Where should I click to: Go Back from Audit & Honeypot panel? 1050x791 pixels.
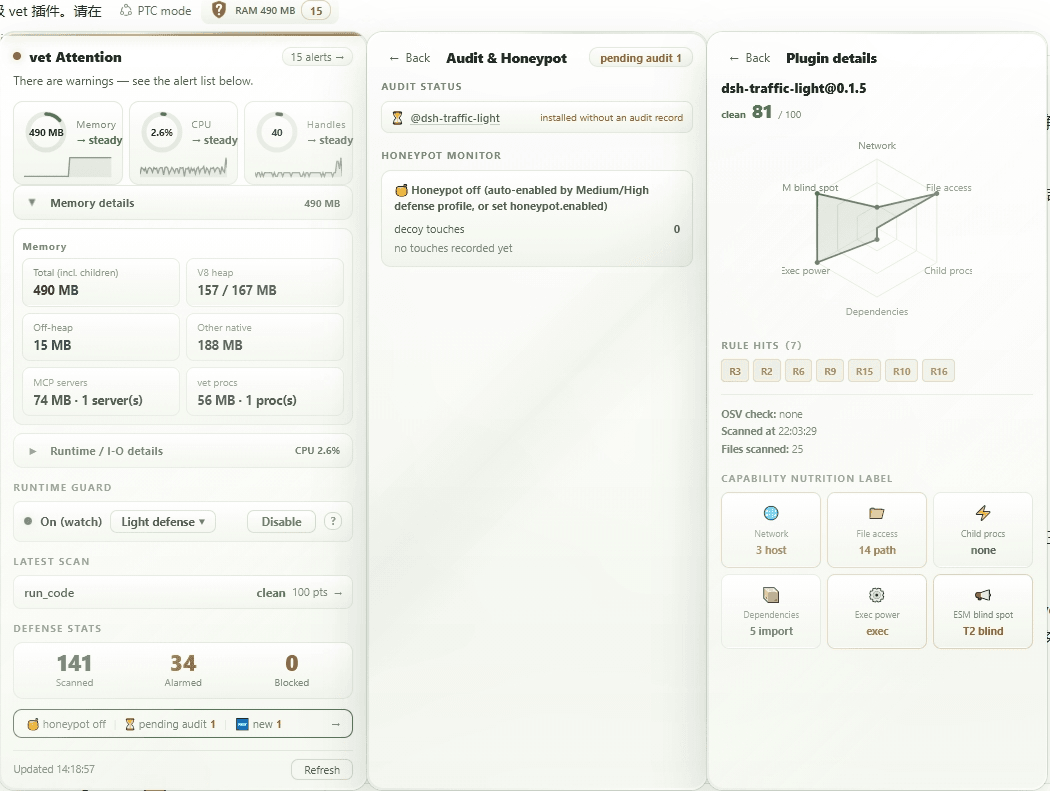(x=410, y=58)
